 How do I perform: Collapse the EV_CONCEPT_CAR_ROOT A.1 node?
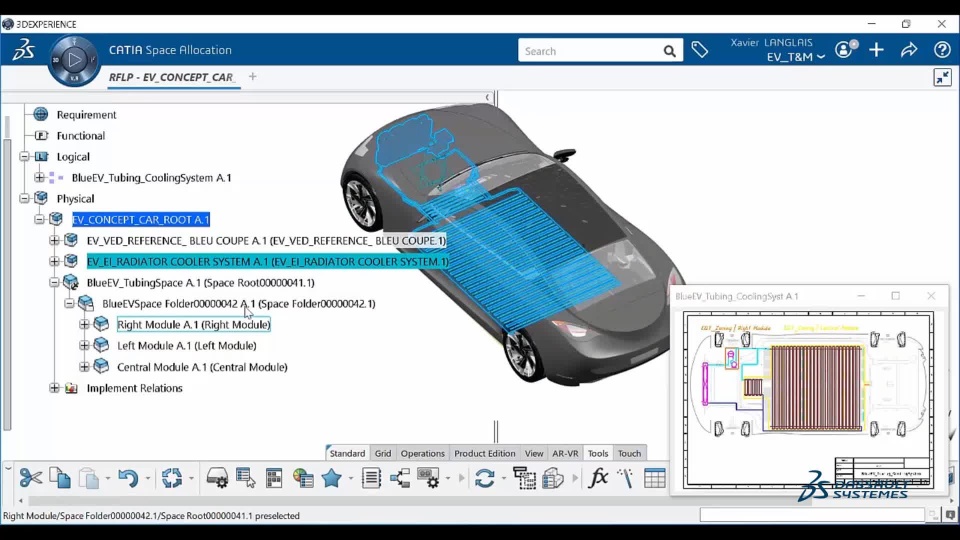40,219
